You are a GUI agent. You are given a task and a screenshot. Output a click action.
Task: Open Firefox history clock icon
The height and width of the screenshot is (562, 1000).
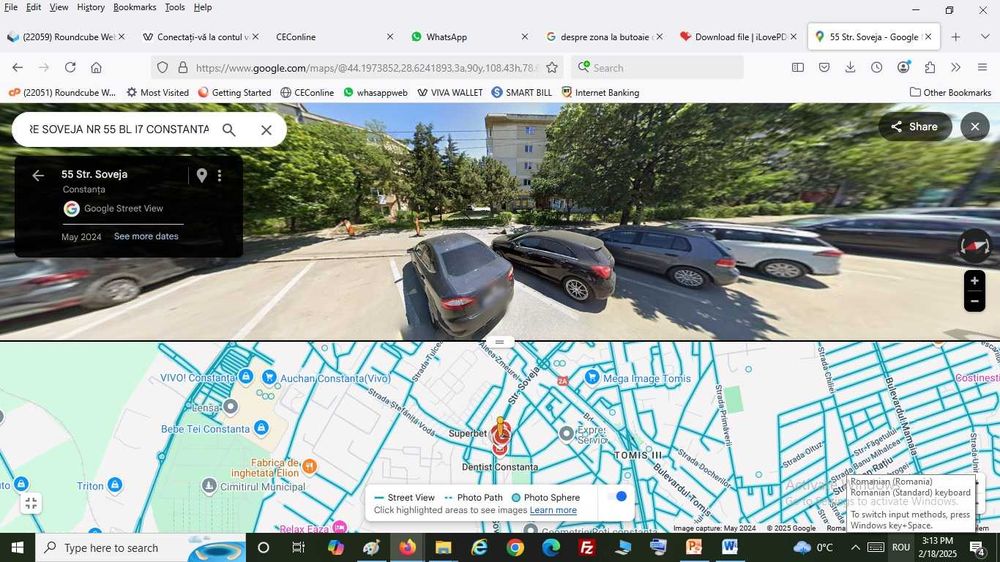pyautogui.click(x=877, y=68)
